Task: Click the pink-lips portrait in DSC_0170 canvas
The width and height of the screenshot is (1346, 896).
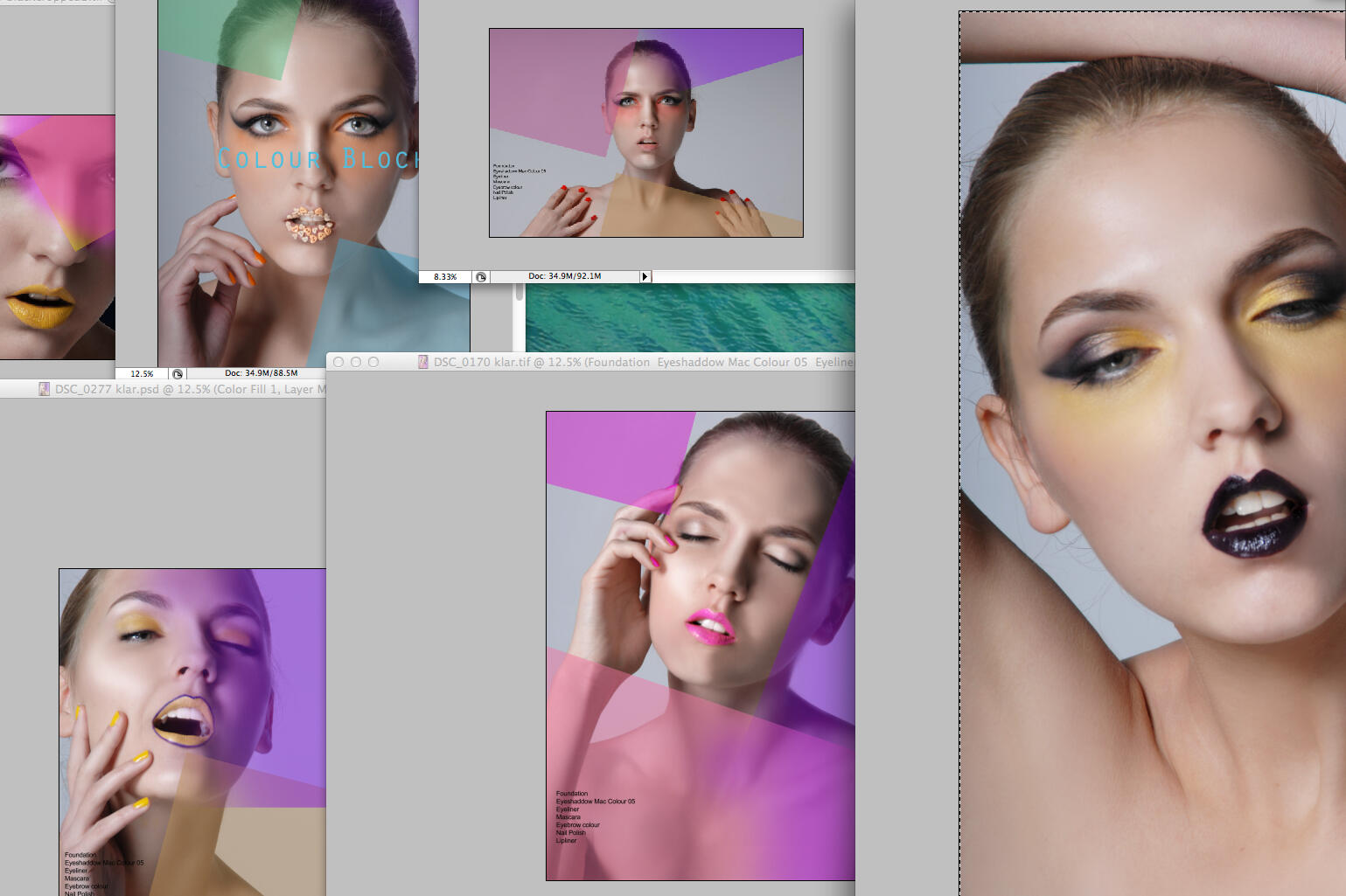Action: point(700,645)
